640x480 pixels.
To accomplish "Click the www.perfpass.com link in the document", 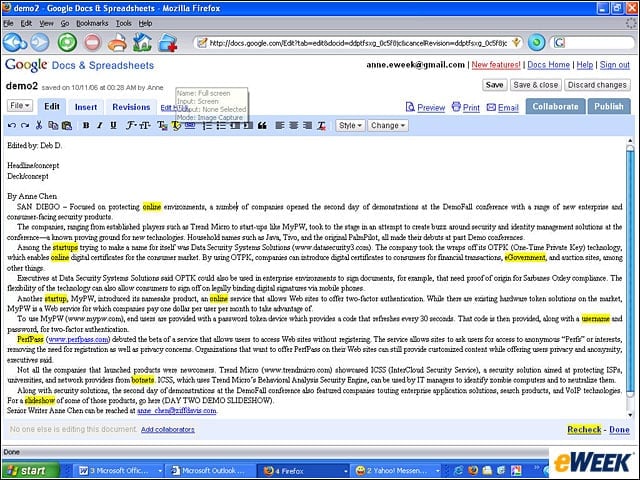I will pos(78,339).
